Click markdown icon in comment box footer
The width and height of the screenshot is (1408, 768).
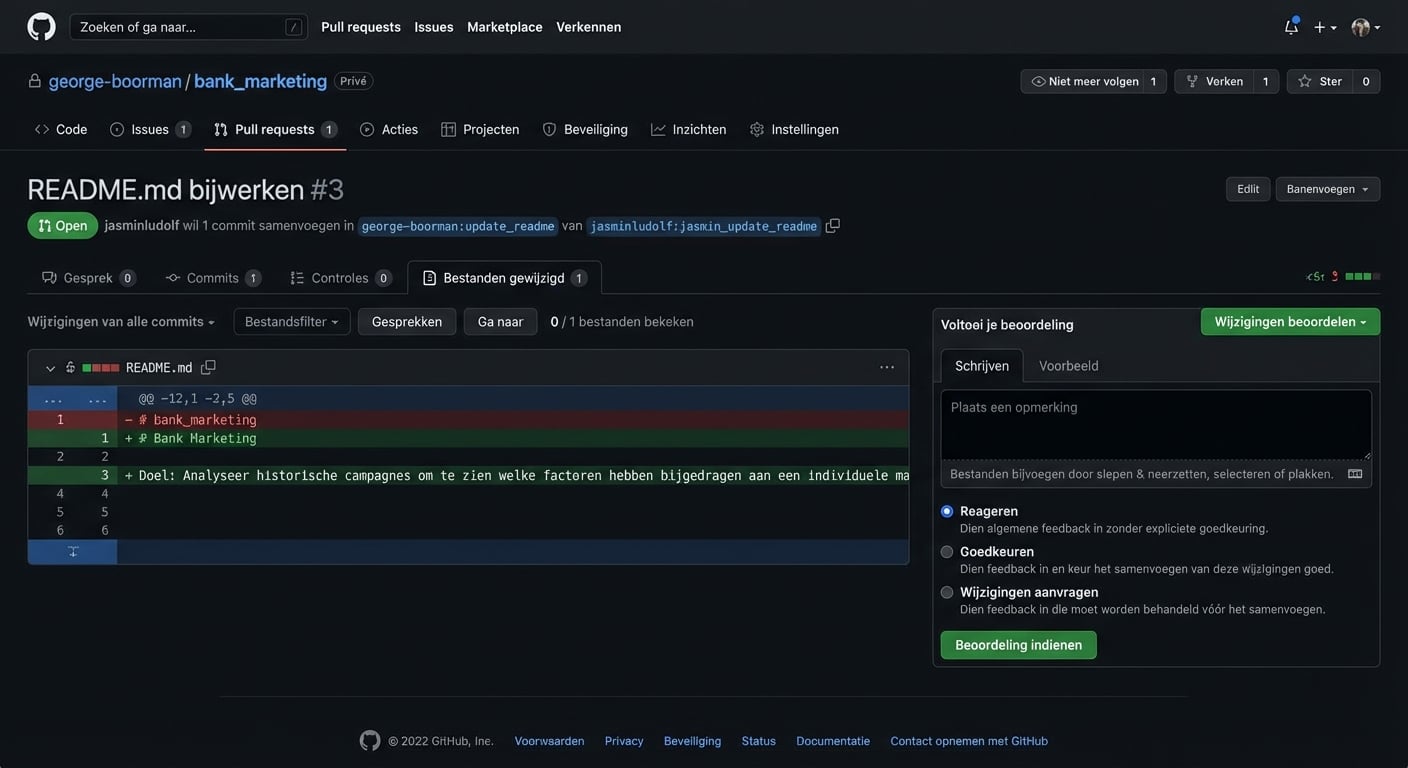(1355, 474)
